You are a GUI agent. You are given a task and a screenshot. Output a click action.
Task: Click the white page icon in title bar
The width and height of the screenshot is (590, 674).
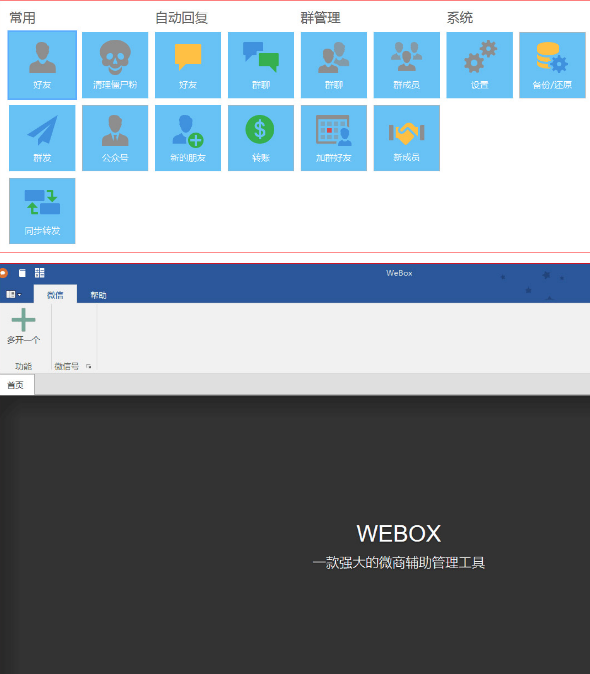(x=22, y=273)
